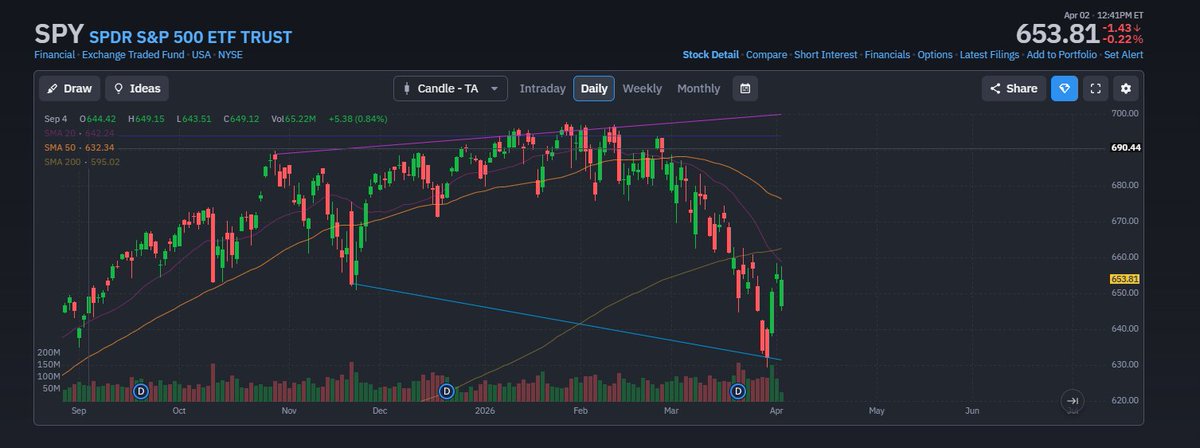
Task: Open the calendar date range picker
Action: 745,88
